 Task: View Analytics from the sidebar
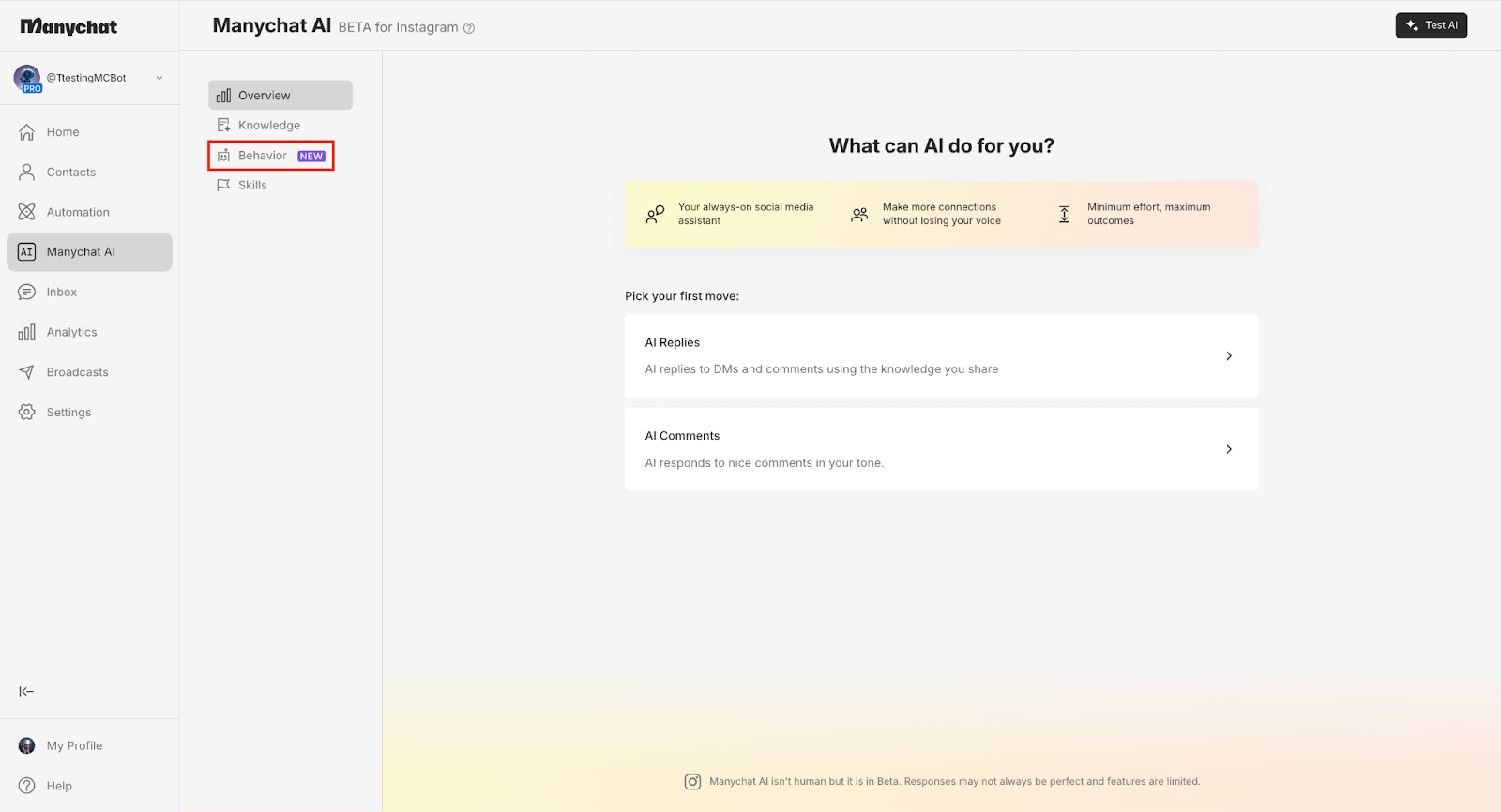pos(71,333)
